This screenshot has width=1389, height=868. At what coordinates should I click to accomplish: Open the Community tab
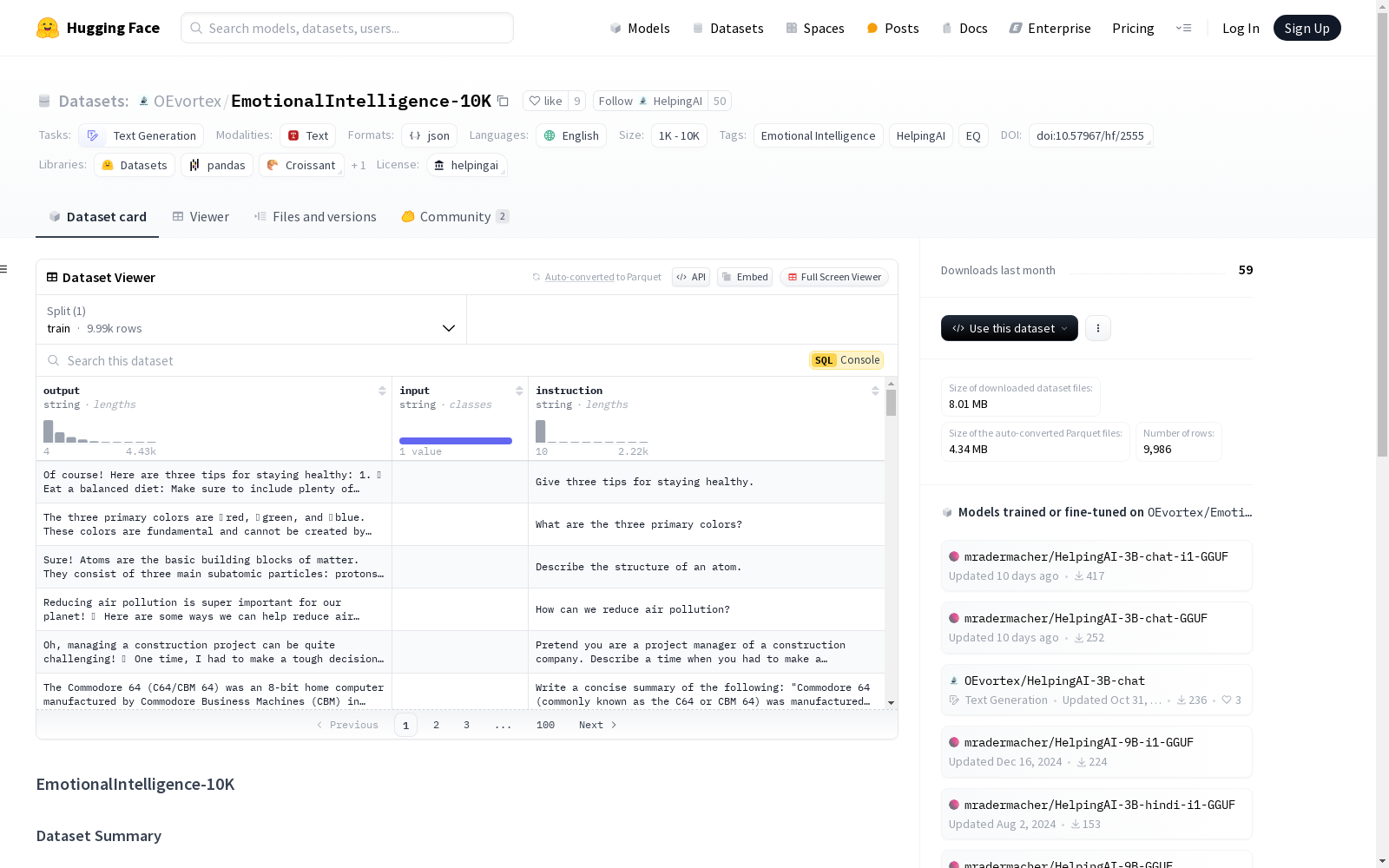pyautogui.click(x=455, y=216)
